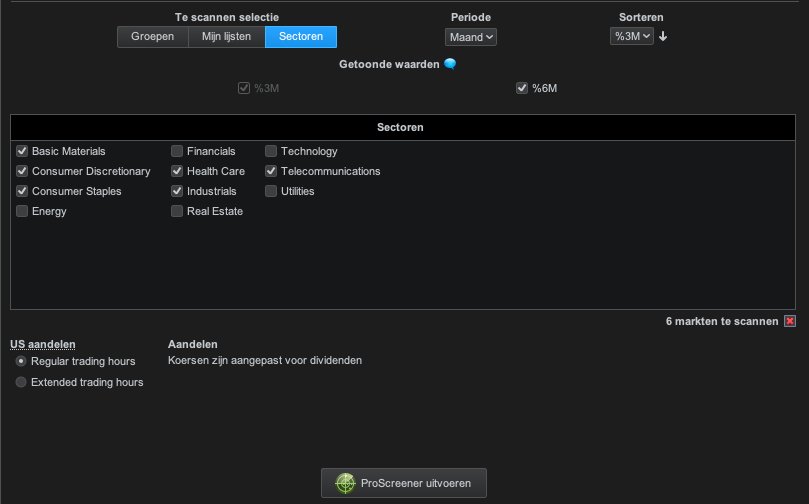Toggle the %3M displayed value checkbox
The image size is (809, 504).
coord(244,88)
